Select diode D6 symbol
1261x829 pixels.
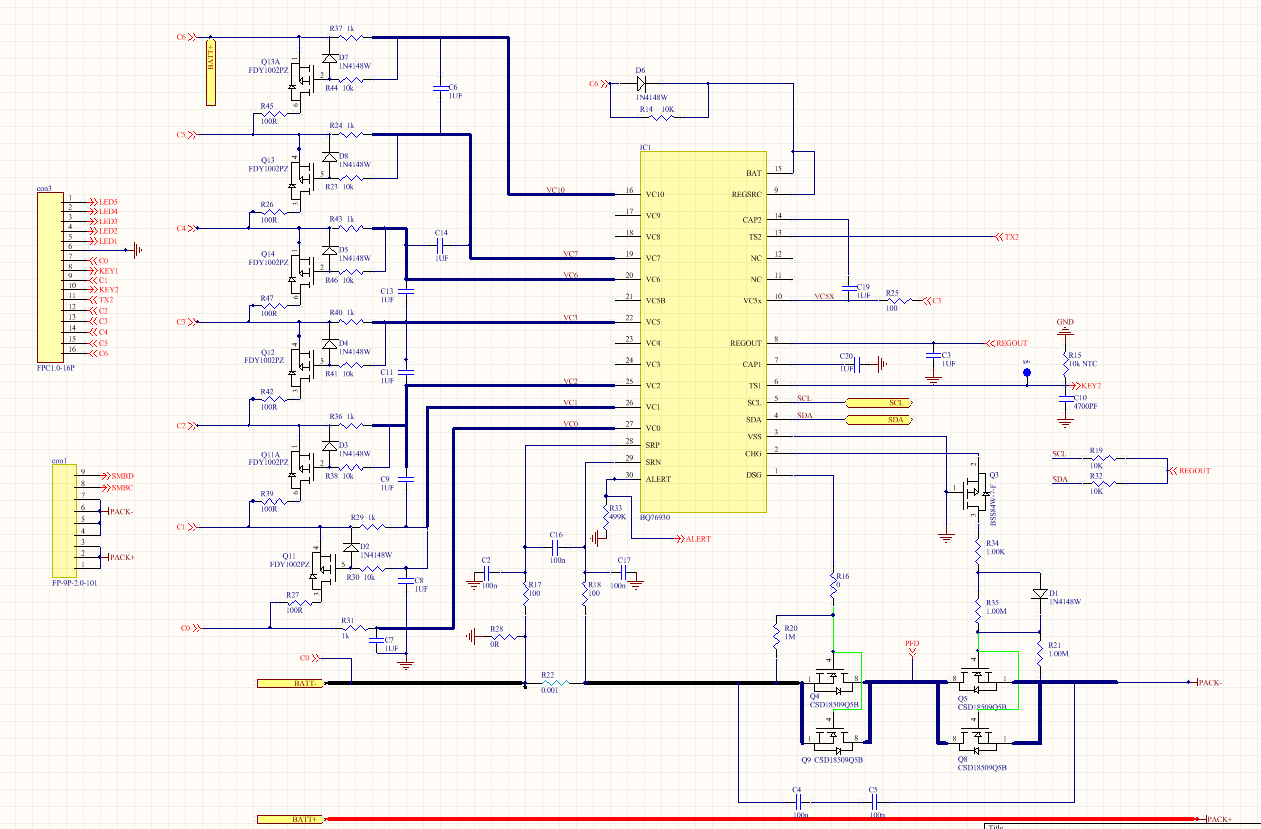pyautogui.click(x=641, y=84)
